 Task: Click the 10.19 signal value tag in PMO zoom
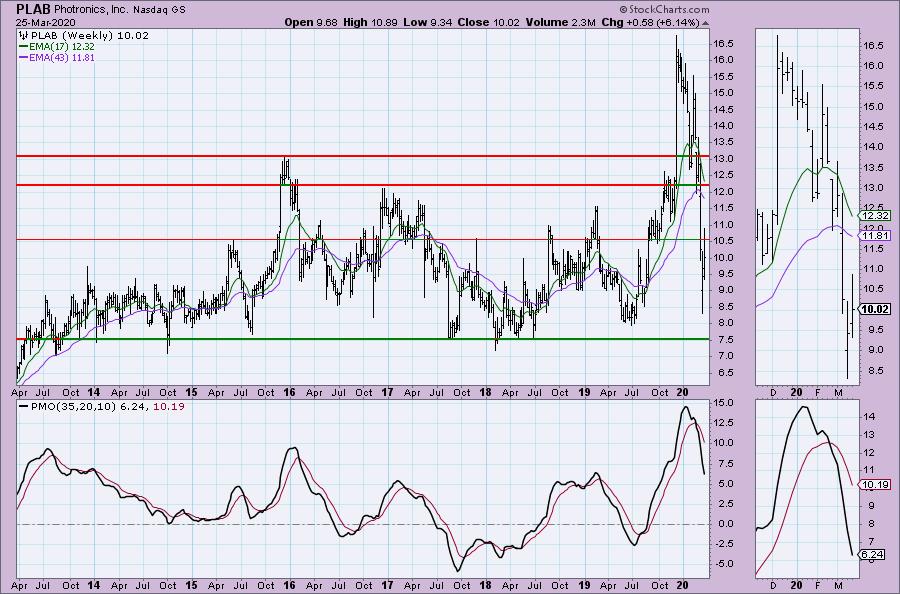click(876, 484)
